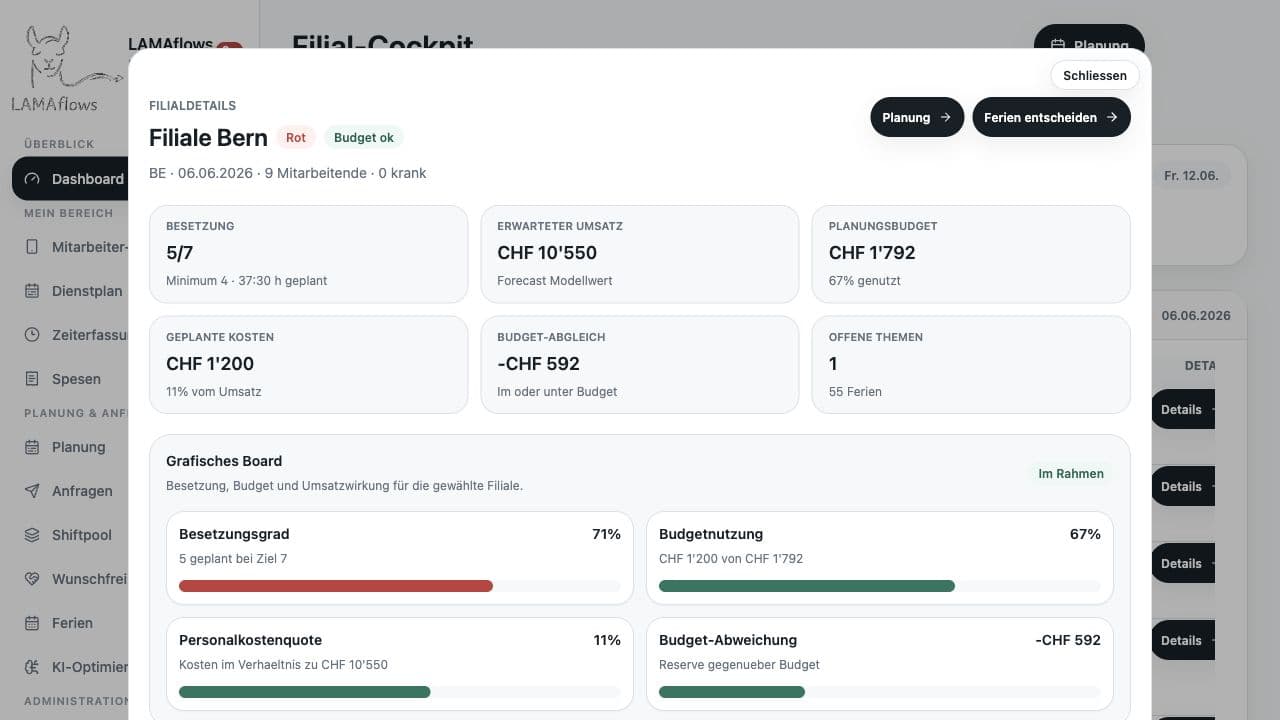Click the Planung button in the page header
This screenshot has width=1280, height=720.
click(x=1089, y=37)
